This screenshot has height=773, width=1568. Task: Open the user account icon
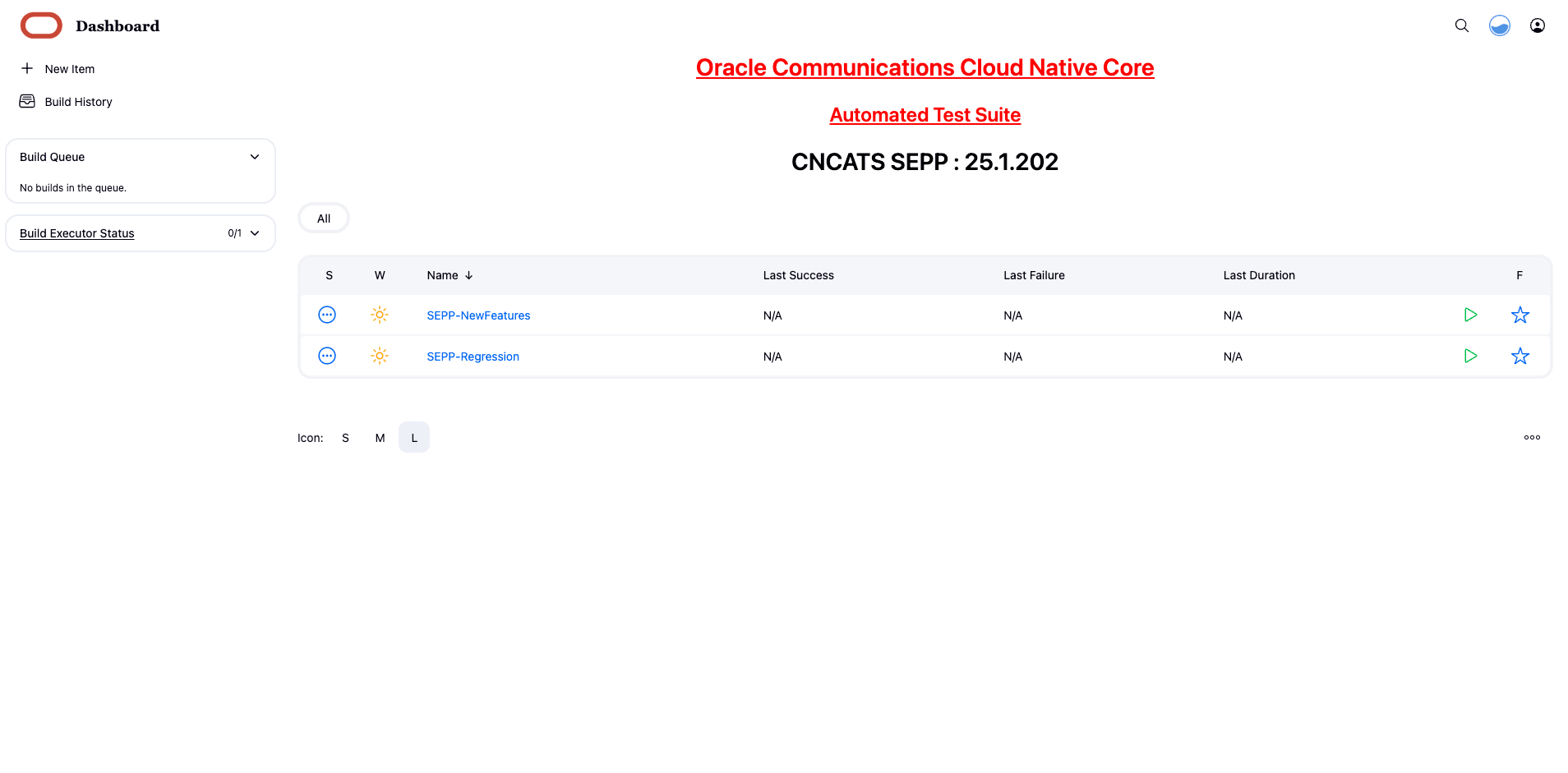tap(1538, 25)
